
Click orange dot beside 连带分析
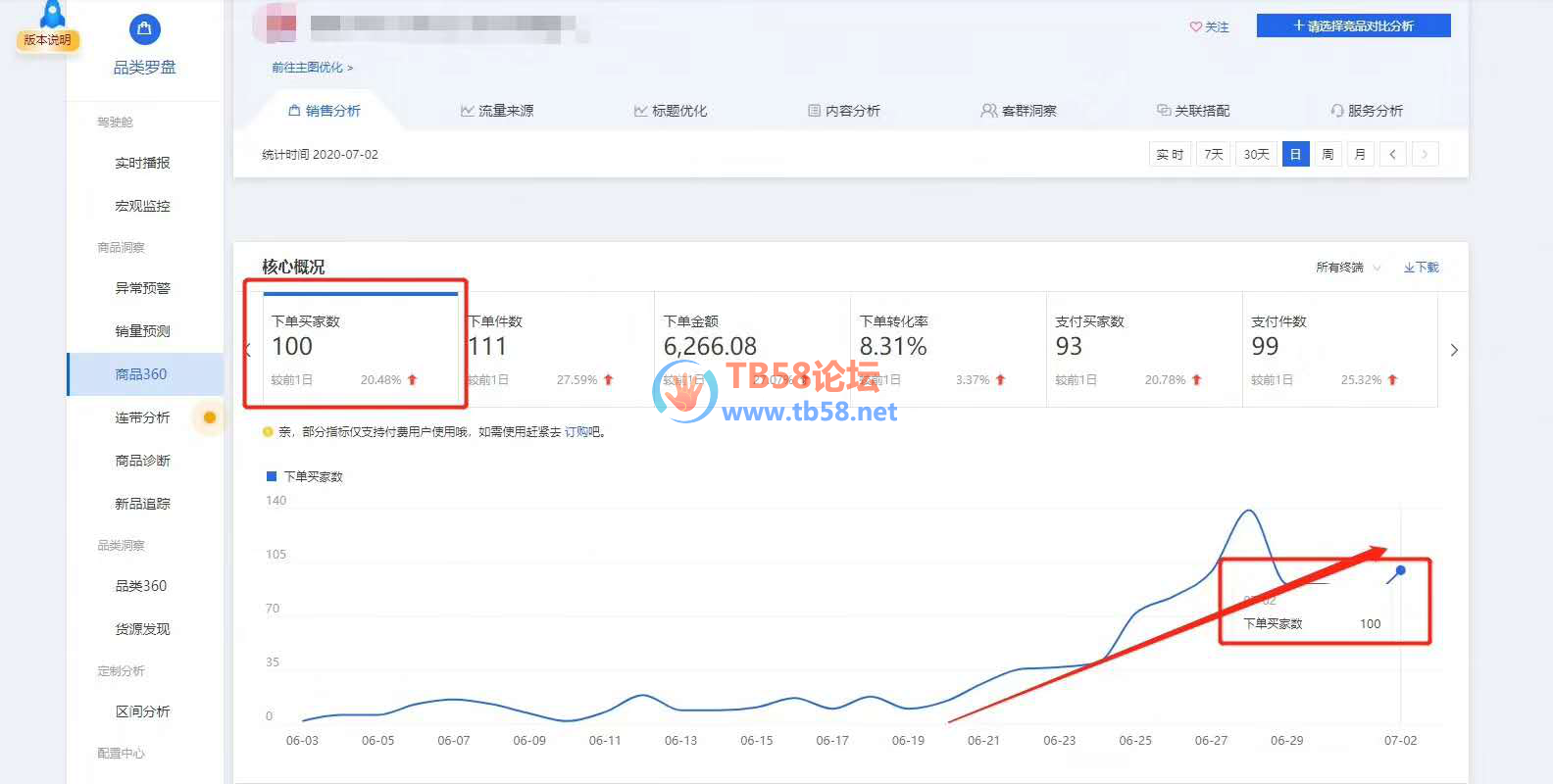(209, 417)
